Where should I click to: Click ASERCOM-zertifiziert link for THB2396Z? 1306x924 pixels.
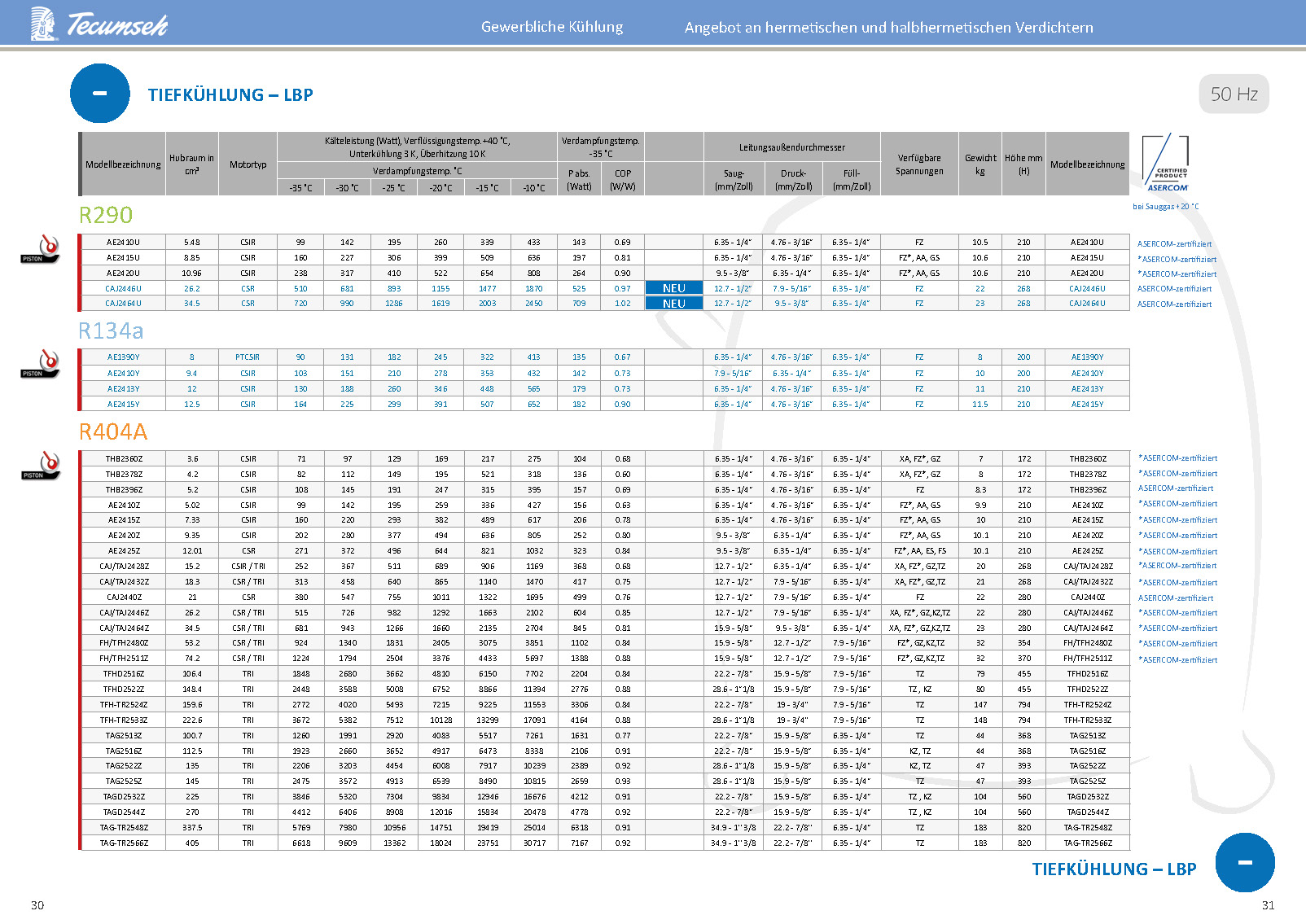1175,488
